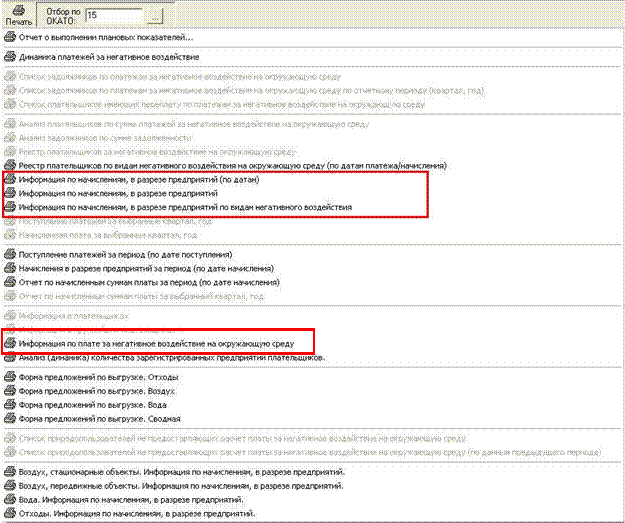
Task: Click printer icon next to 'Анализ (динамика) количества'
Action: click(10, 356)
